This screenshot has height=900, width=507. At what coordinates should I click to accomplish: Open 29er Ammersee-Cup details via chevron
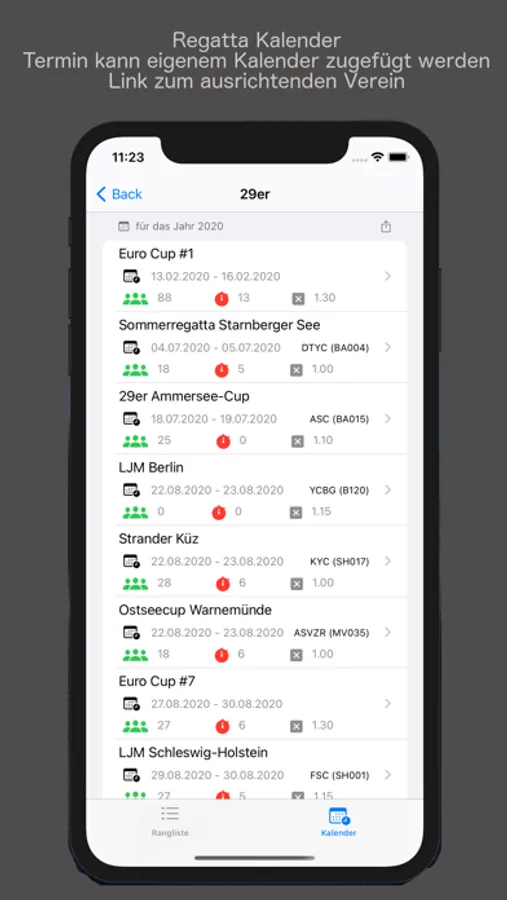388,418
